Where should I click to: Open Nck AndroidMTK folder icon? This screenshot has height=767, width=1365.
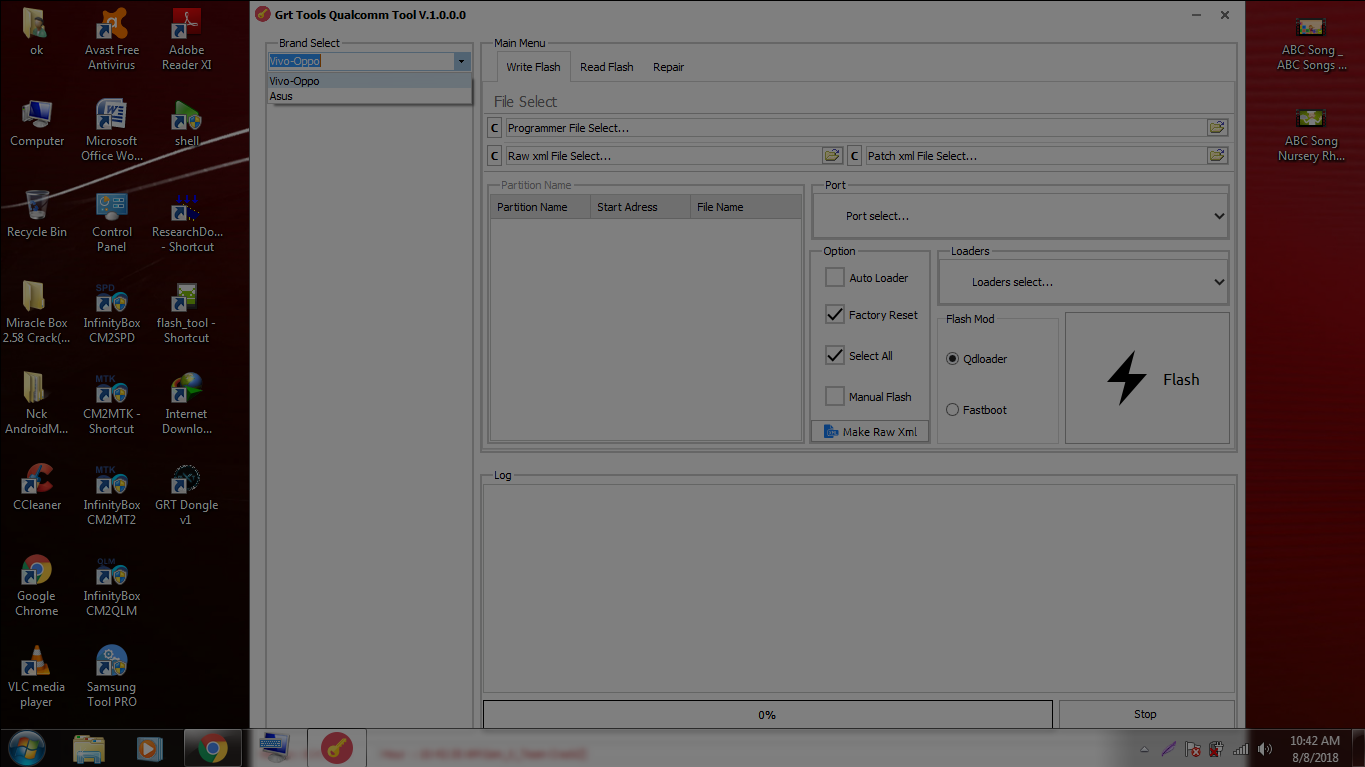37,402
